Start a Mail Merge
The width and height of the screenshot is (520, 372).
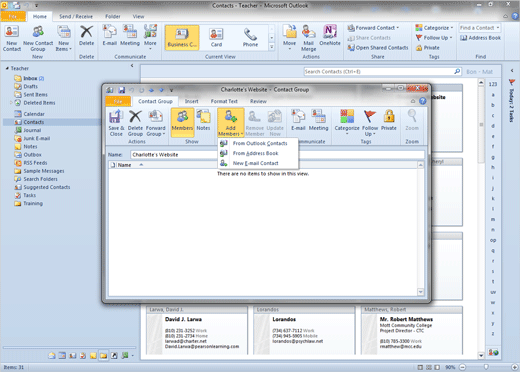308,38
